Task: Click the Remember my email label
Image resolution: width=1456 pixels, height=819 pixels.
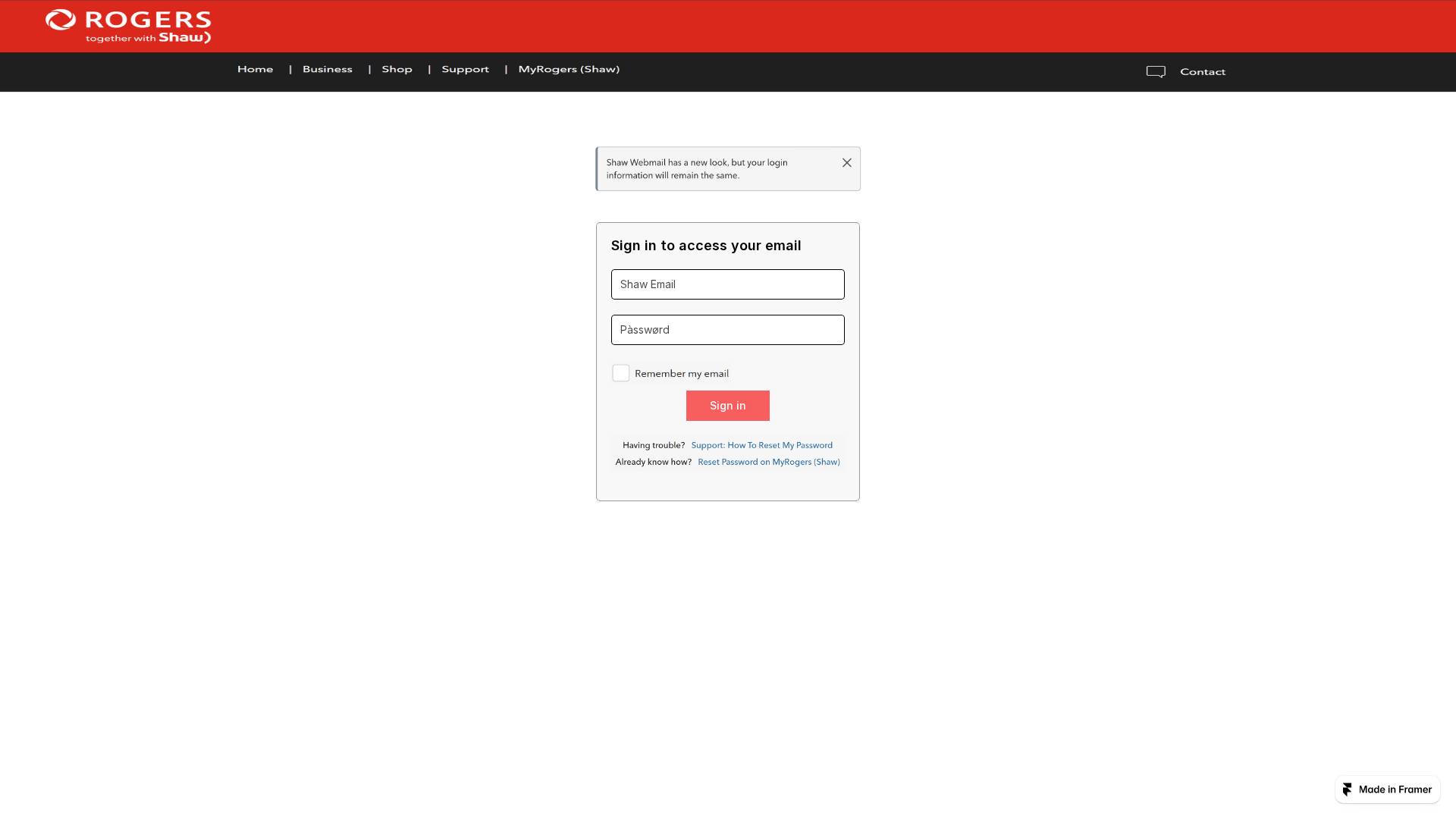Action: point(682,373)
